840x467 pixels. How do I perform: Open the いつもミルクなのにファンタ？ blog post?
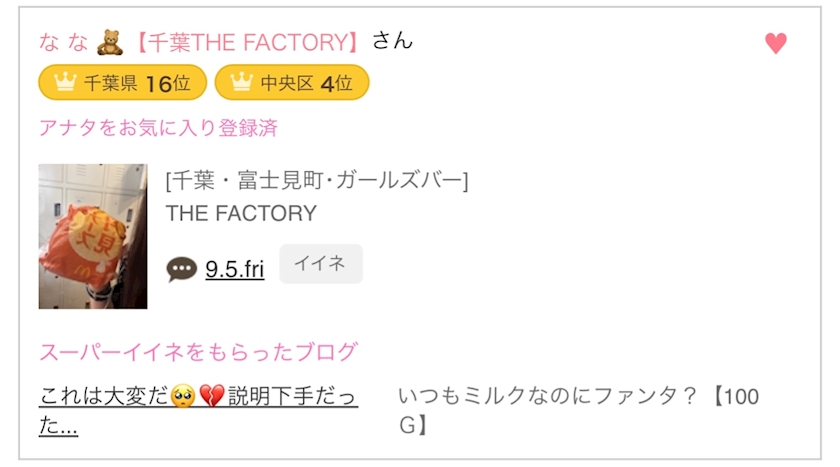pyautogui.click(x=578, y=410)
